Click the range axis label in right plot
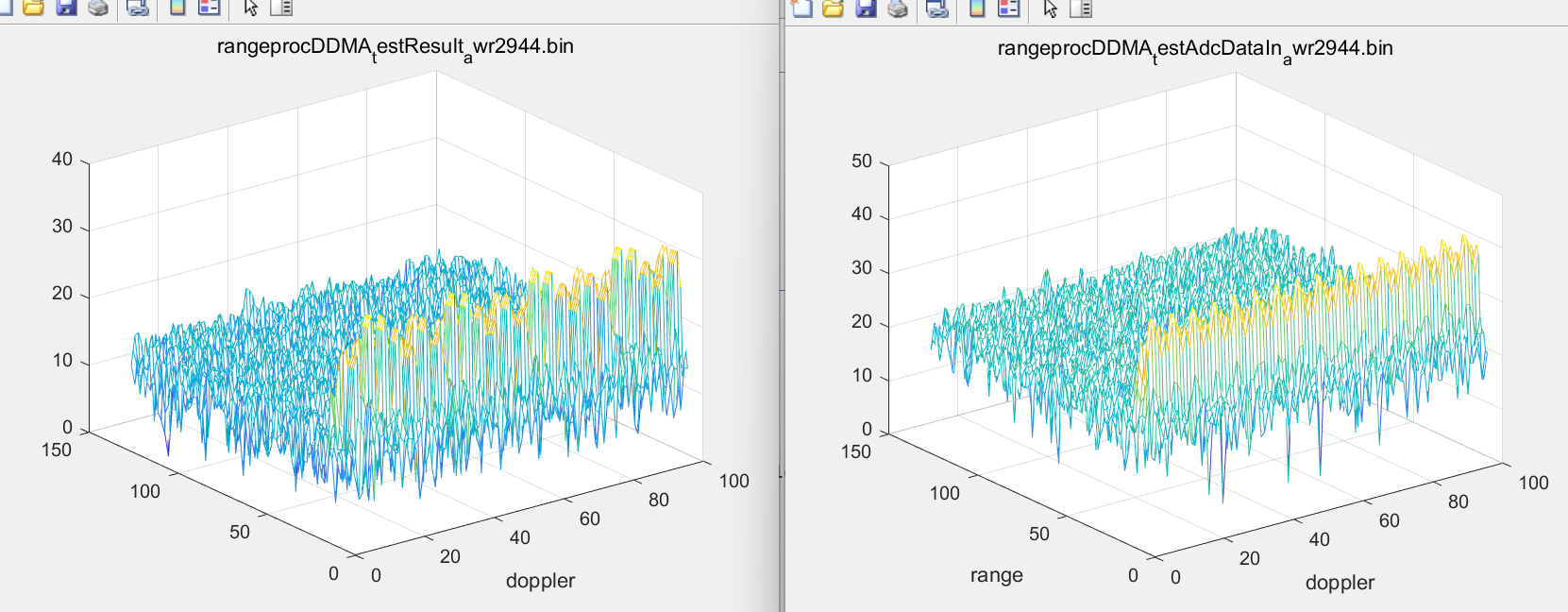 996,575
